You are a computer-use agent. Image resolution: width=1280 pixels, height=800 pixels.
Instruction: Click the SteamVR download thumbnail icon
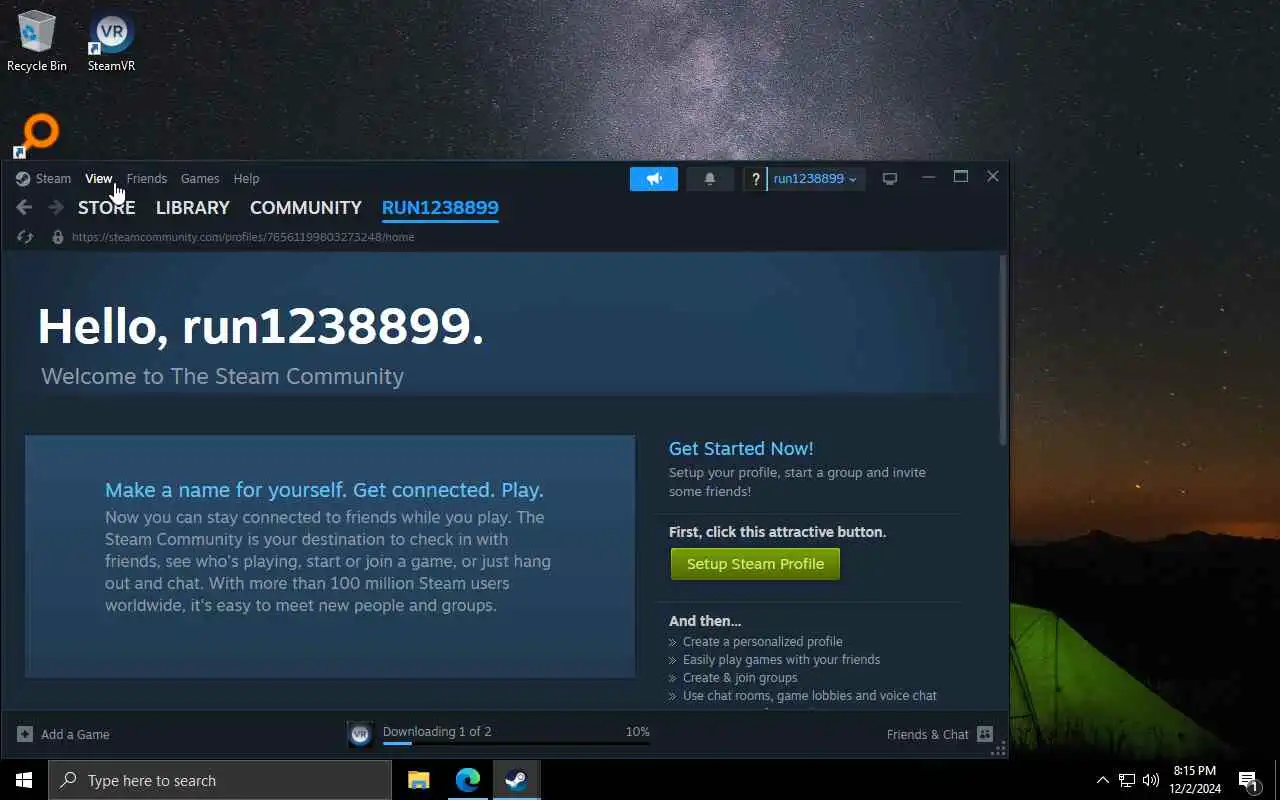[x=360, y=734]
